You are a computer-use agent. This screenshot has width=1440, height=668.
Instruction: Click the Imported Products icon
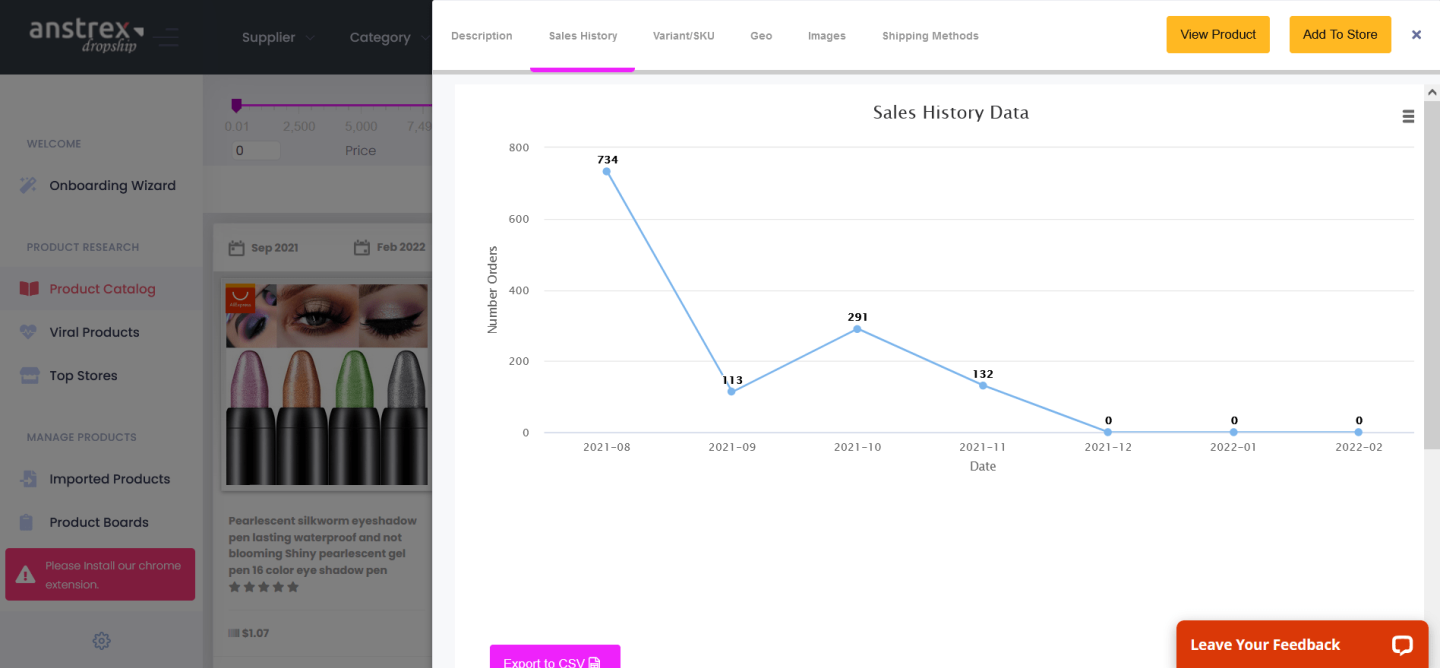29,479
